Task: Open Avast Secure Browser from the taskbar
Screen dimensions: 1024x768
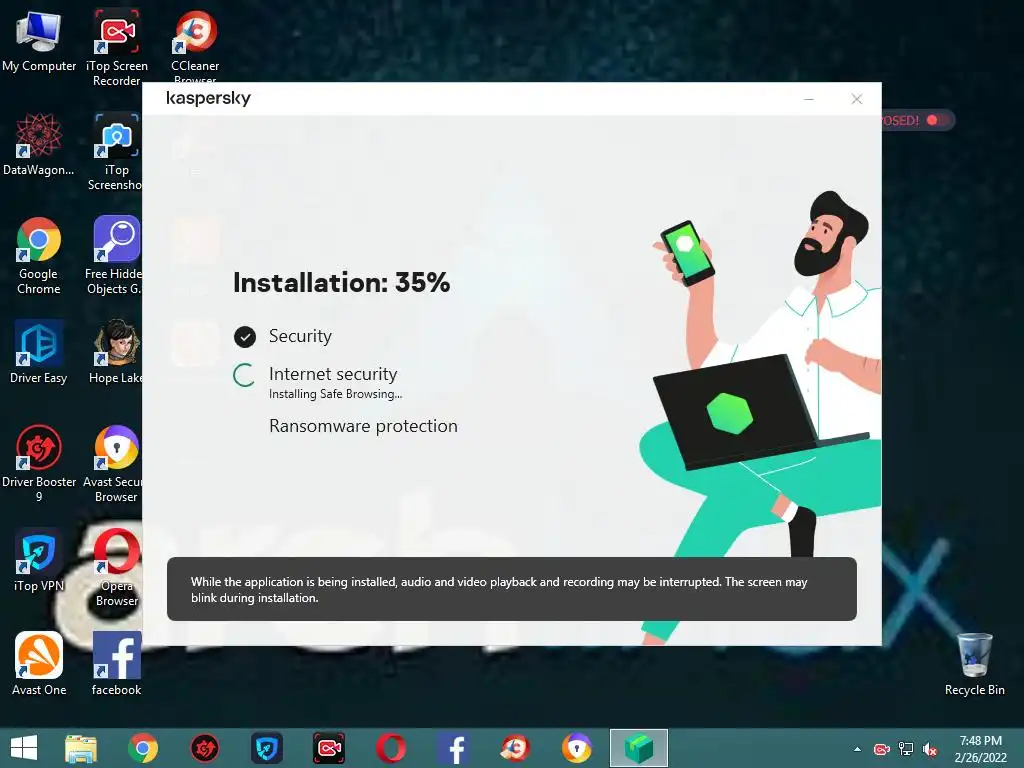Action: 577,748
